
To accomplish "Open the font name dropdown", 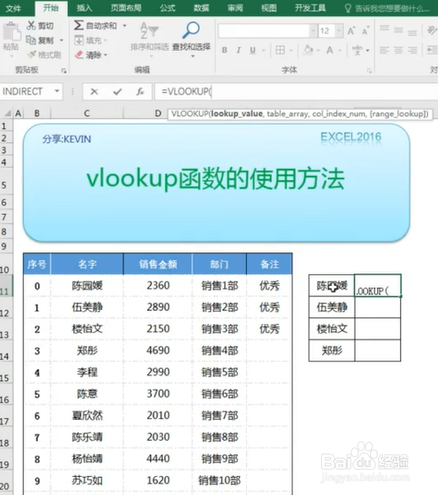I will click(x=313, y=31).
